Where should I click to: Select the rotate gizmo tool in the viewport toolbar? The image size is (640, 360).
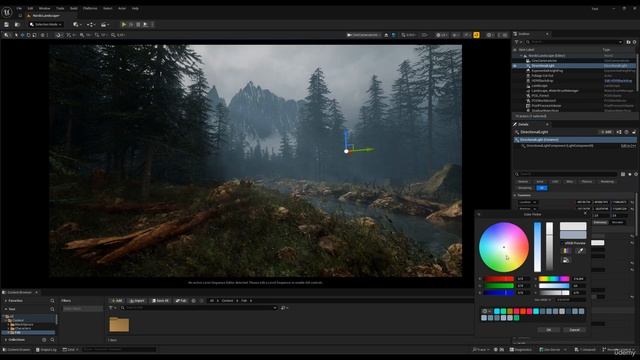[x=28, y=35]
